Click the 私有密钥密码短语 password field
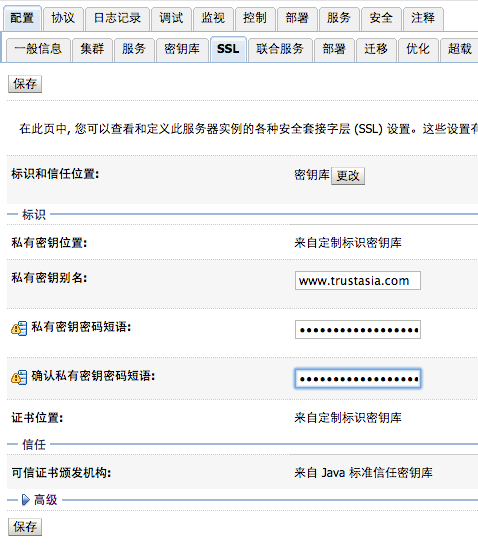The height and width of the screenshot is (555, 478). click(358, 330)
